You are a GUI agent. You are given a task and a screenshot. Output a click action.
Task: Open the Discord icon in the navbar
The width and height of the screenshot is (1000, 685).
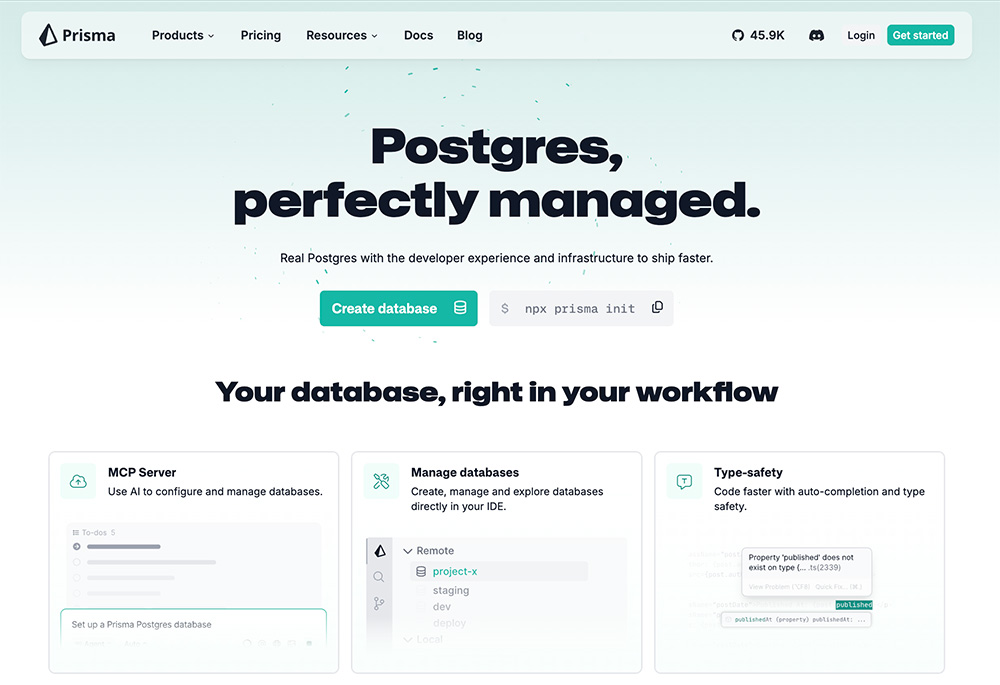[816, 36]
